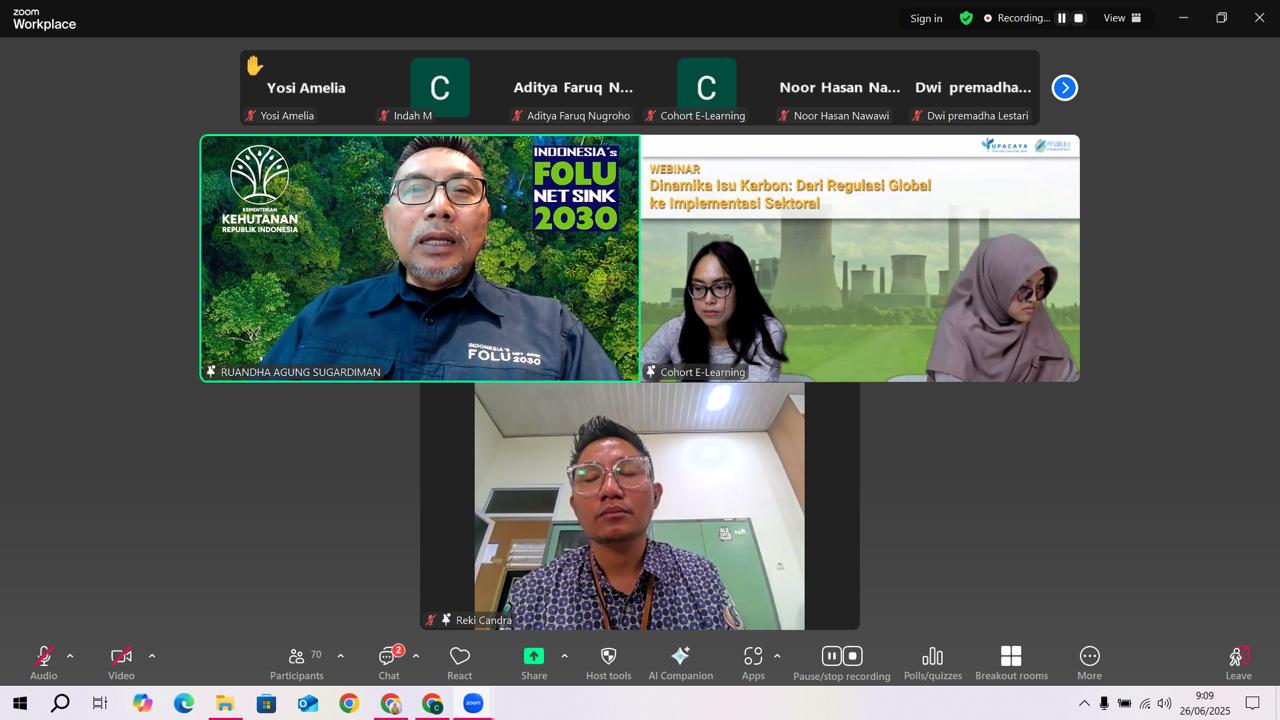Open File Explorer from the taskbar

pyautogui.click(x=225, y=704)
